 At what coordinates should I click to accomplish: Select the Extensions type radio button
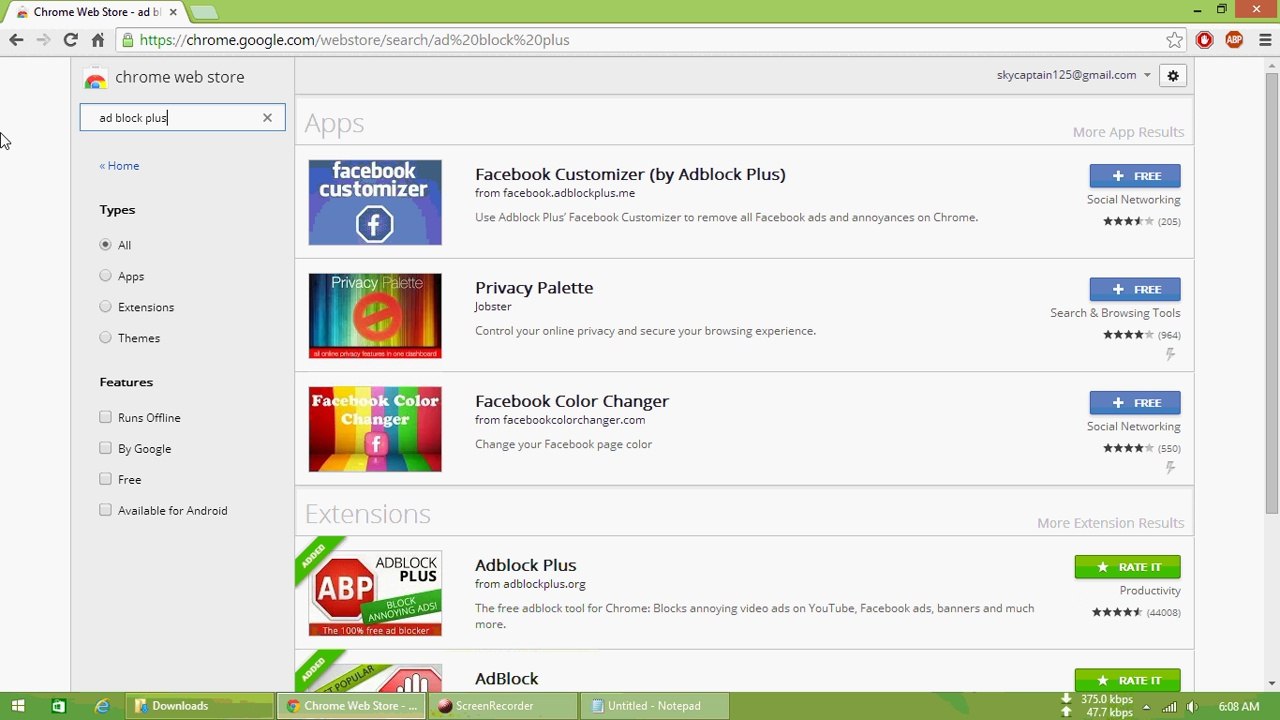105,307
